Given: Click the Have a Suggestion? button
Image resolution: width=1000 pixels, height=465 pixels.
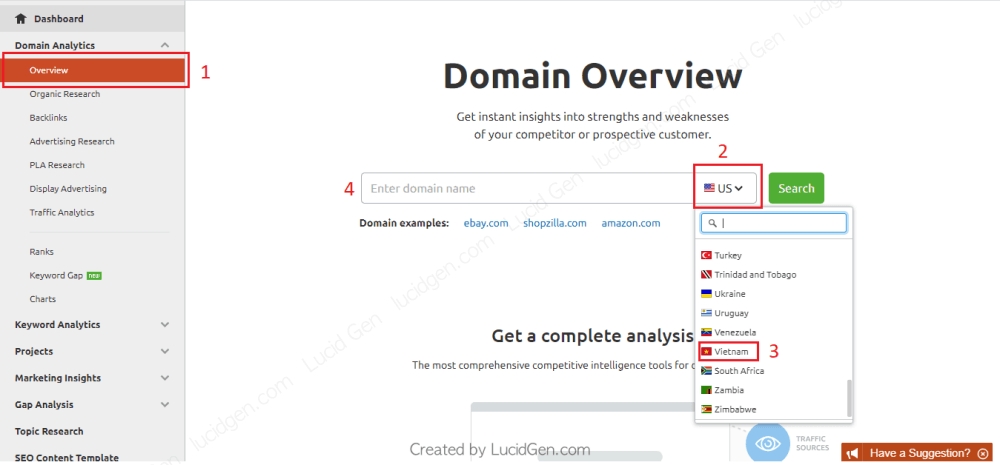Looking at the screenshot, I should [916, 453].
